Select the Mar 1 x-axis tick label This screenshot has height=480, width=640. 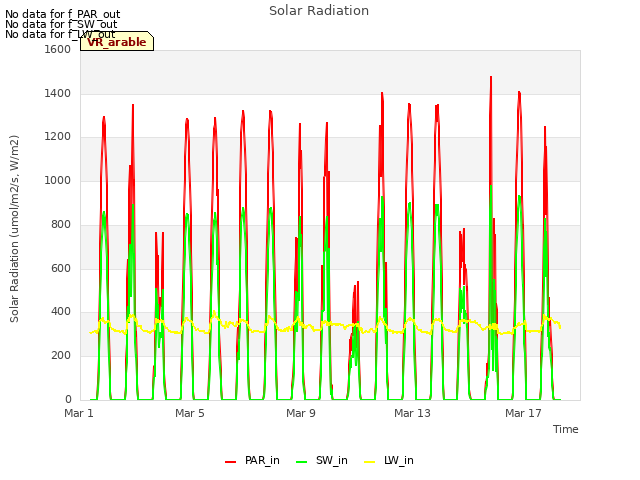click(79, 413)
